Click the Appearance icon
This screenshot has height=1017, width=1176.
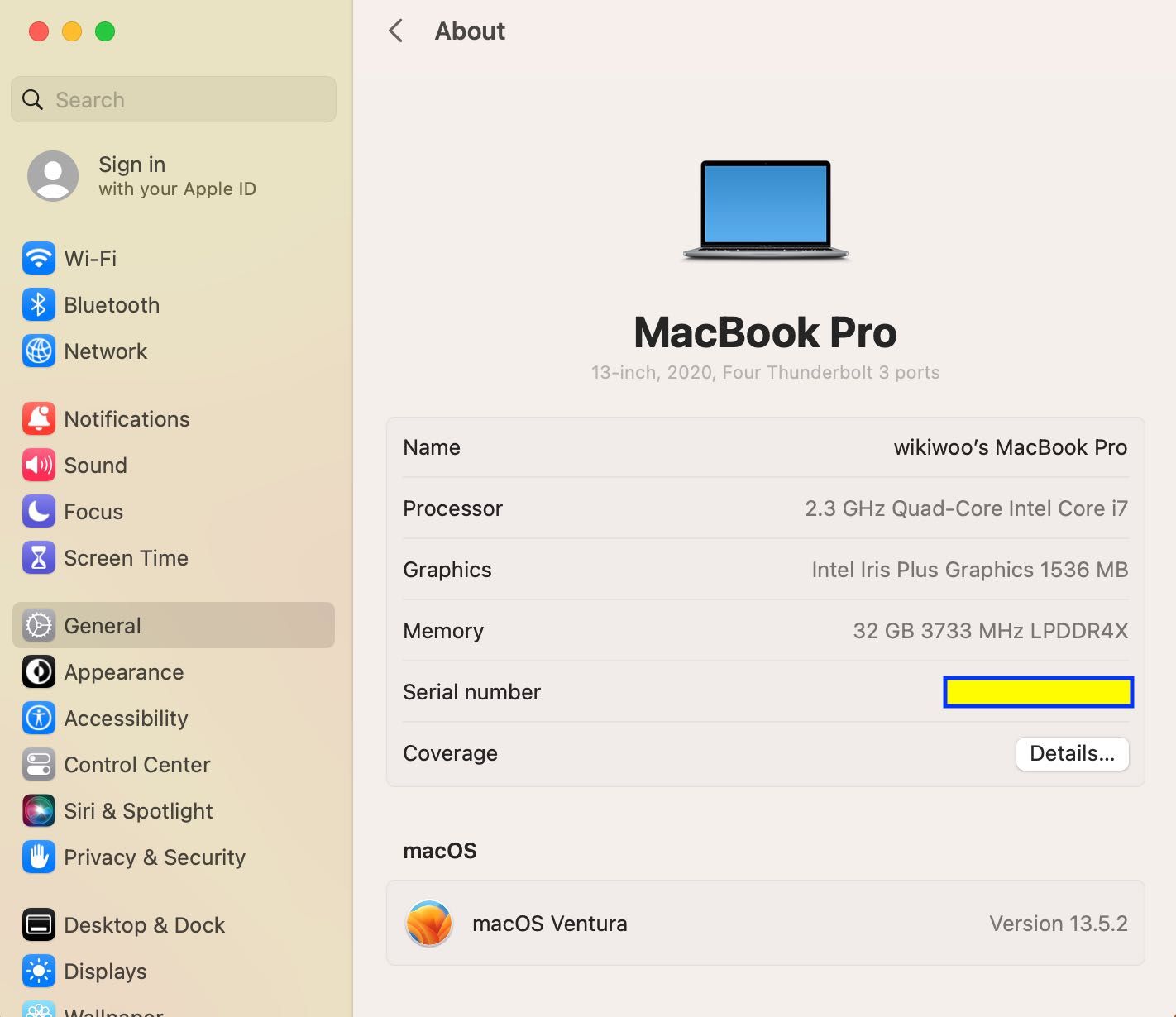tap(39, 672)
